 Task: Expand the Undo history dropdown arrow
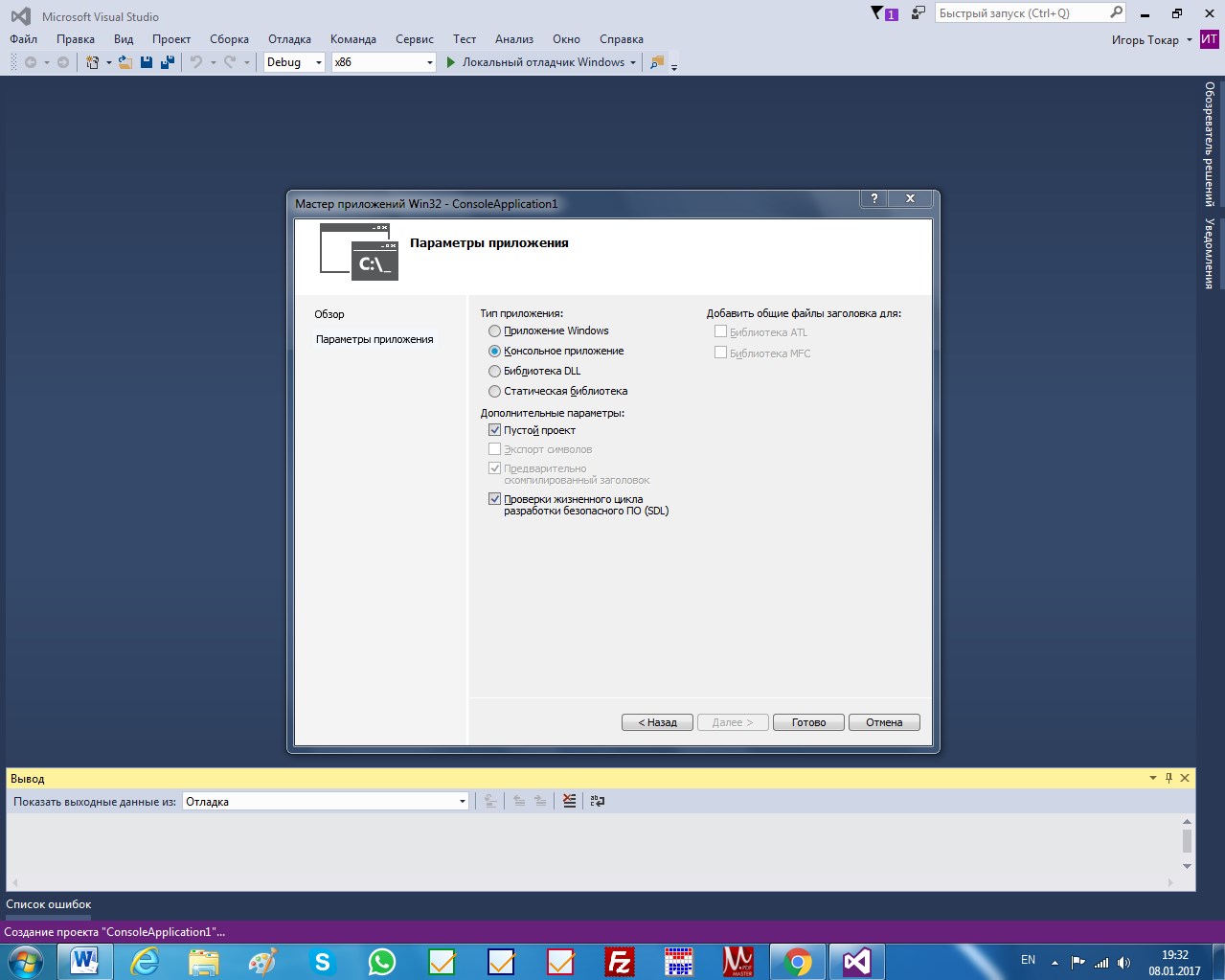tap(212, 62)
